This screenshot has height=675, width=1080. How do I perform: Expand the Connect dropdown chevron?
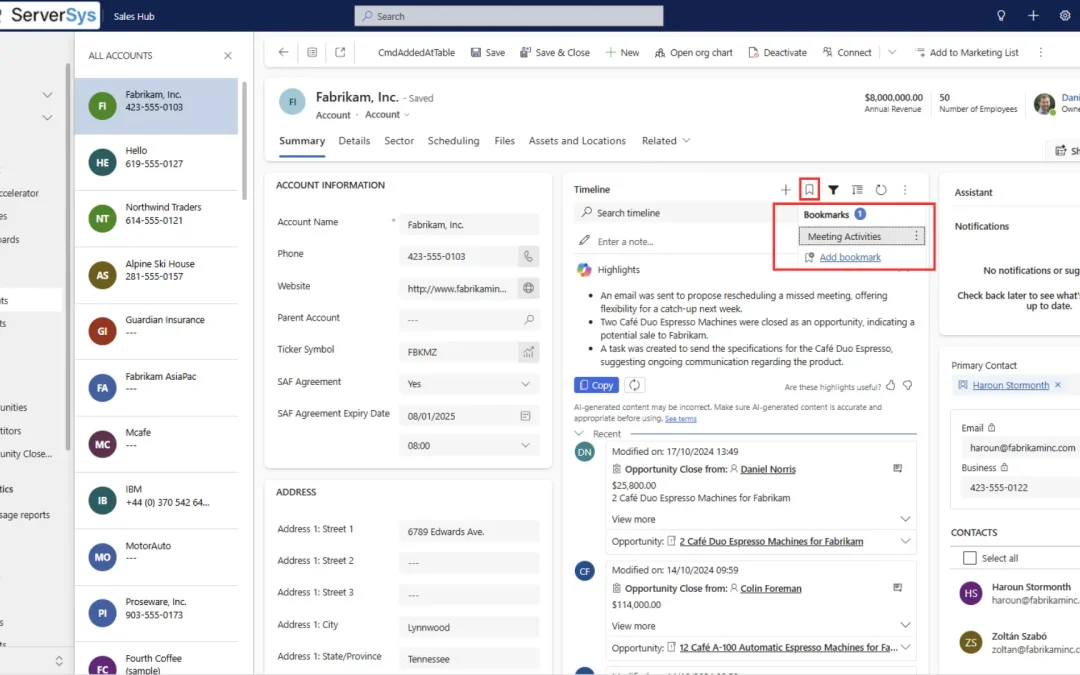892,52
